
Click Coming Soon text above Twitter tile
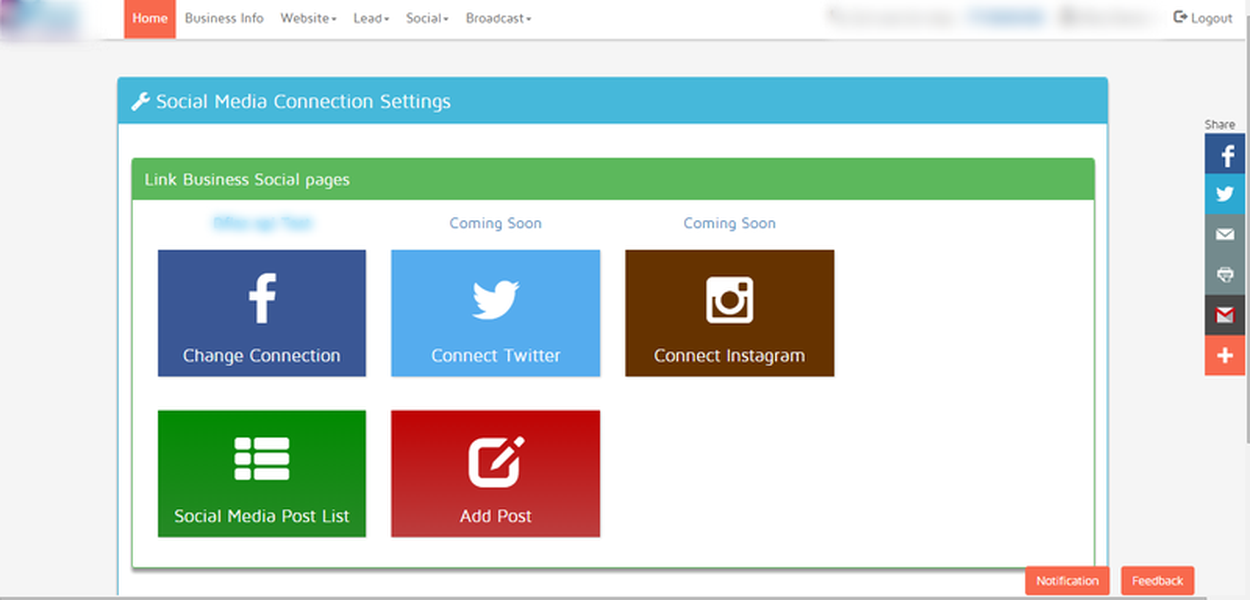pyautogui.click(x=496, y=223)
